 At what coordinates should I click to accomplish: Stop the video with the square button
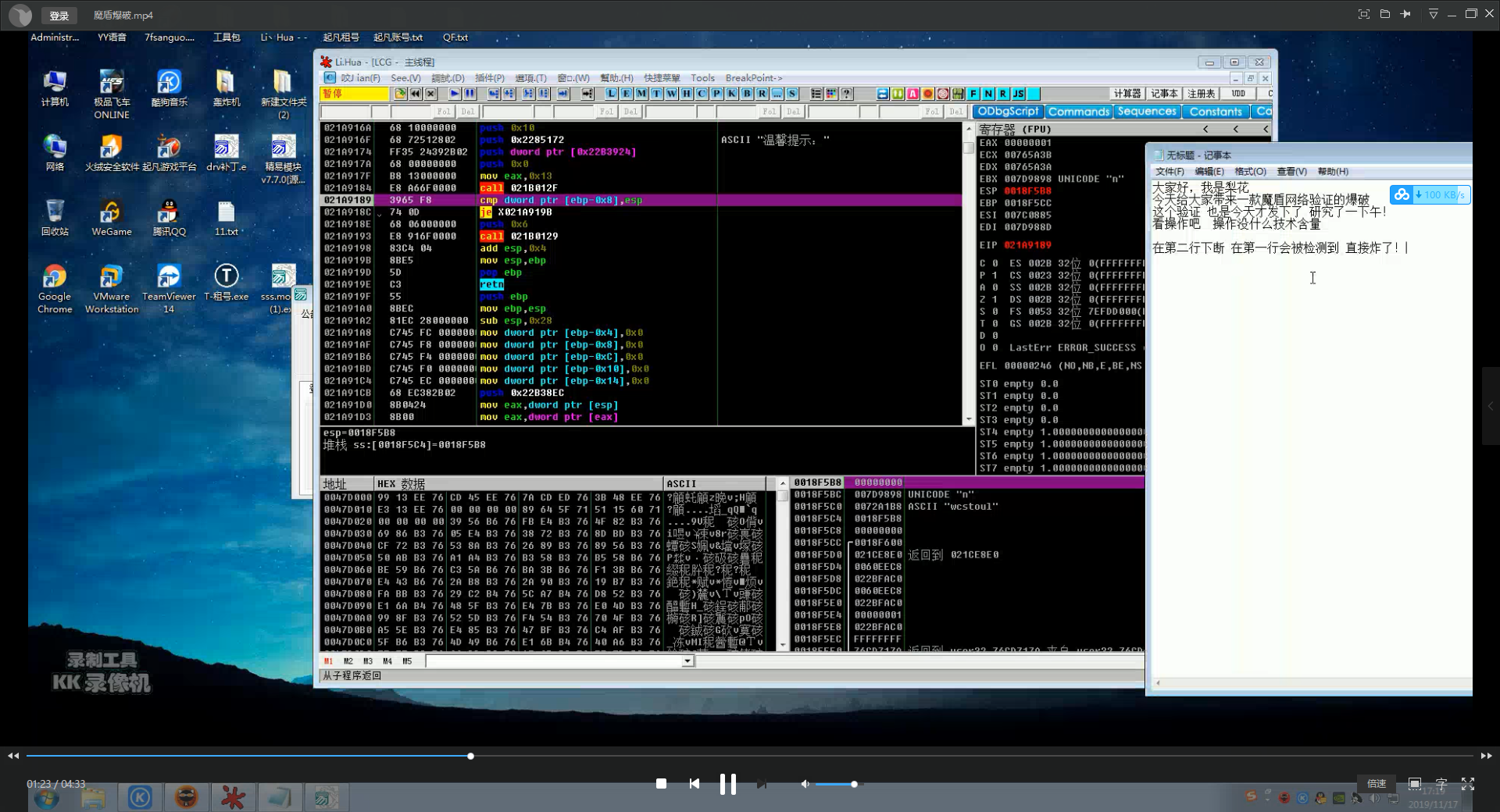pyautogui.click(x=661, y=783)
